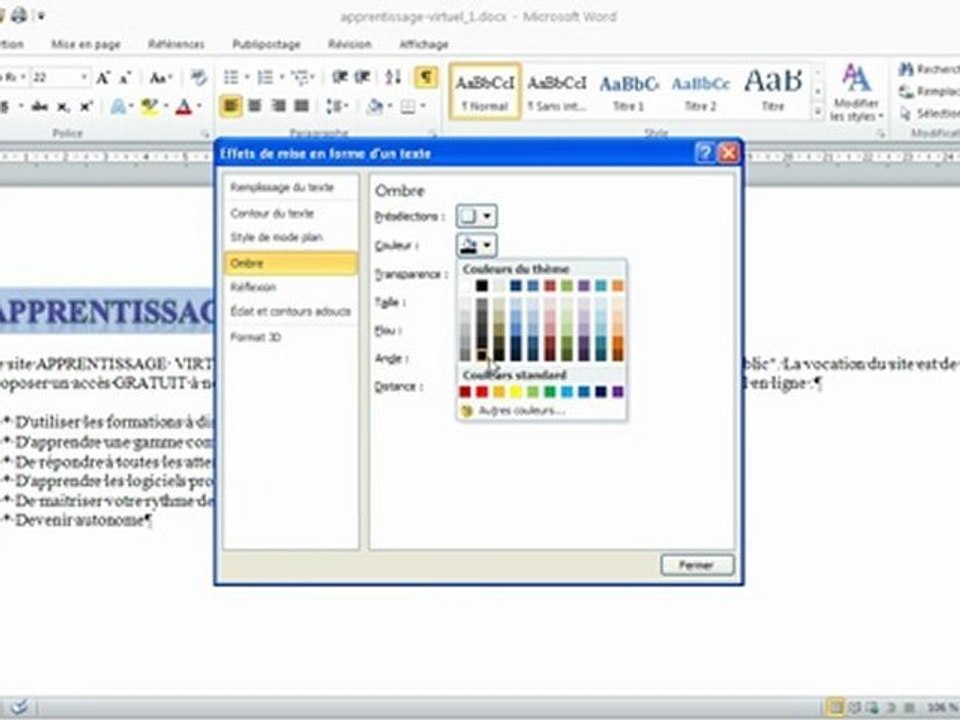Screen dimensions: 960x720
Task: Pick the black theme color swatch
Action: pyautogui.click(x=482, y=285)
